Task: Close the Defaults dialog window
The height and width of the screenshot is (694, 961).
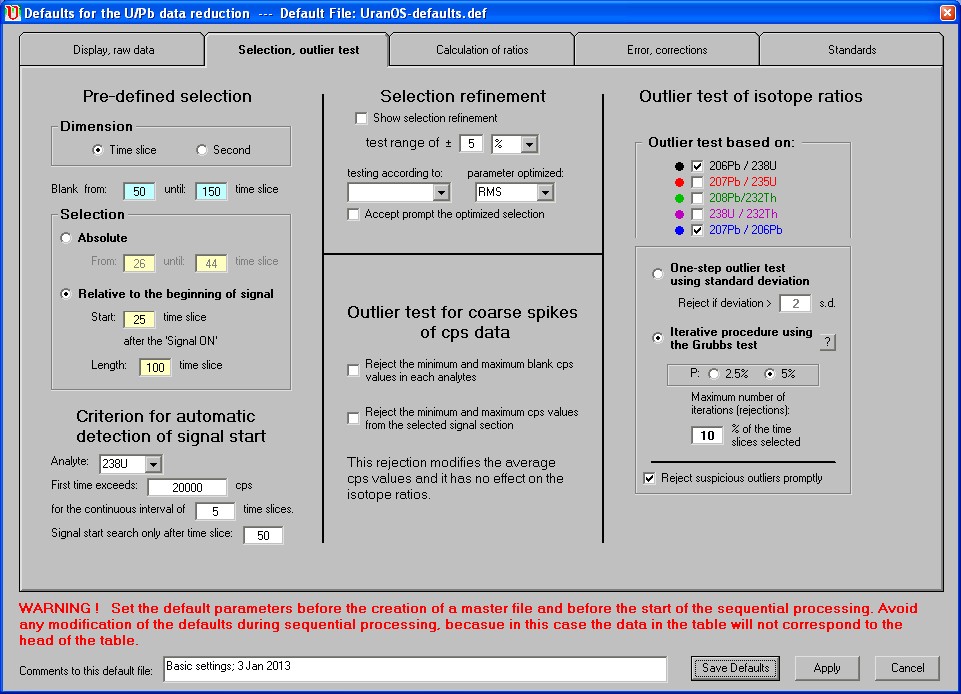Action: pyautogui.click(x=947, y=13)
